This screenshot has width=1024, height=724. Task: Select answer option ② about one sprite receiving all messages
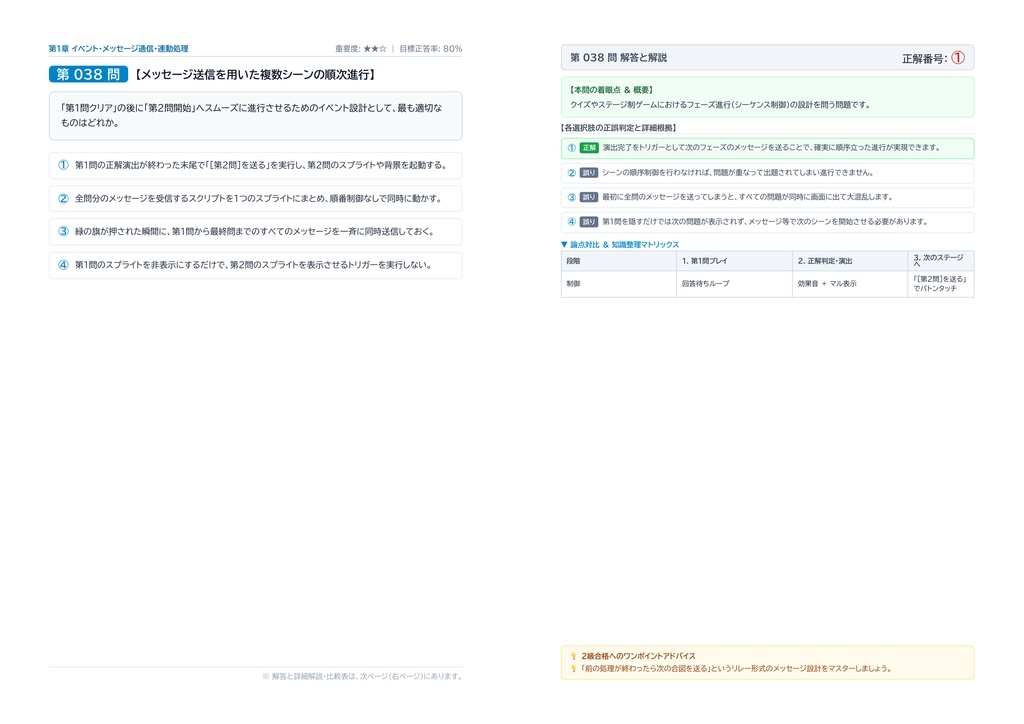255,198
